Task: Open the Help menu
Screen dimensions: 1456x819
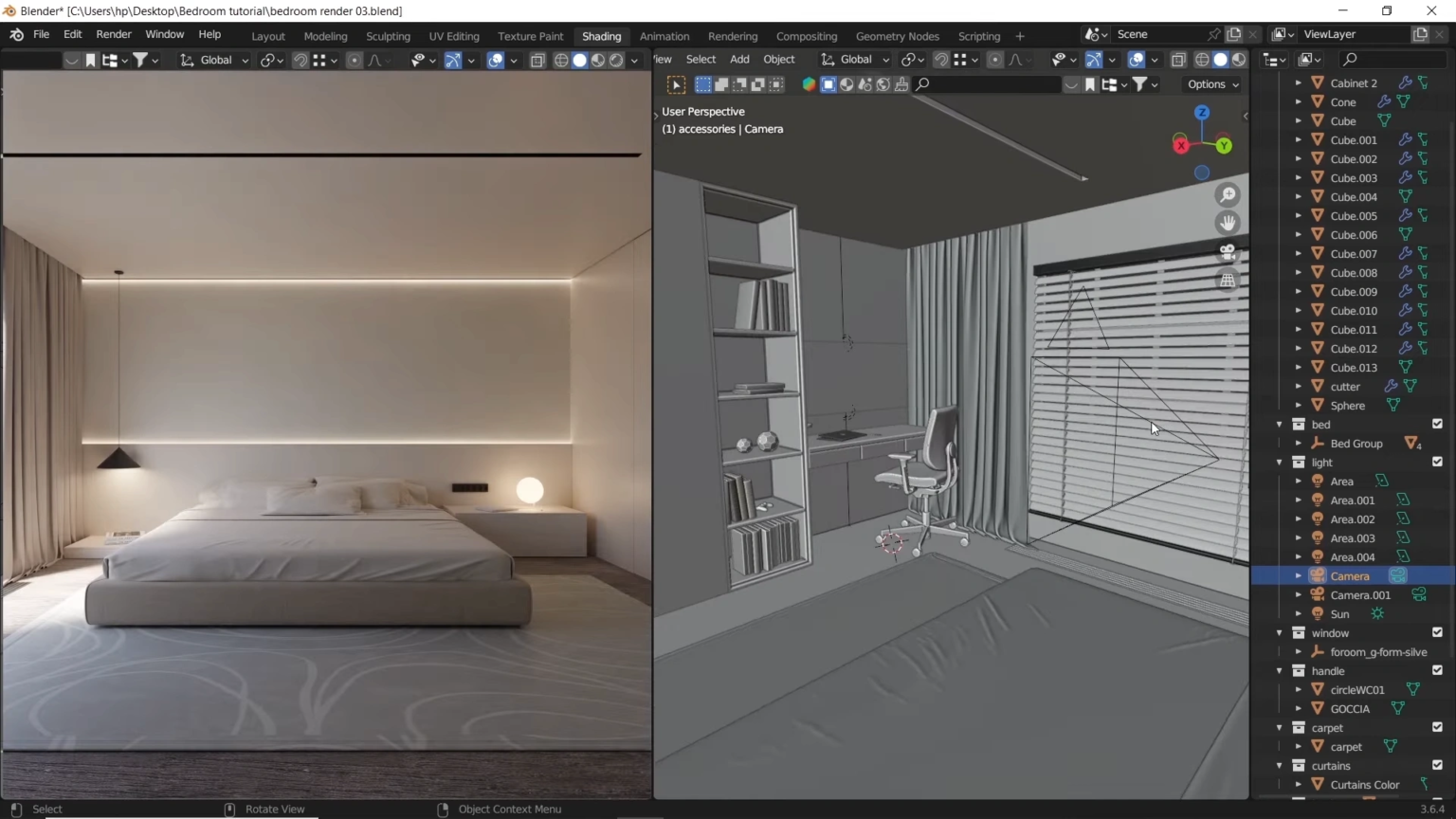Action: click(209, 35)
